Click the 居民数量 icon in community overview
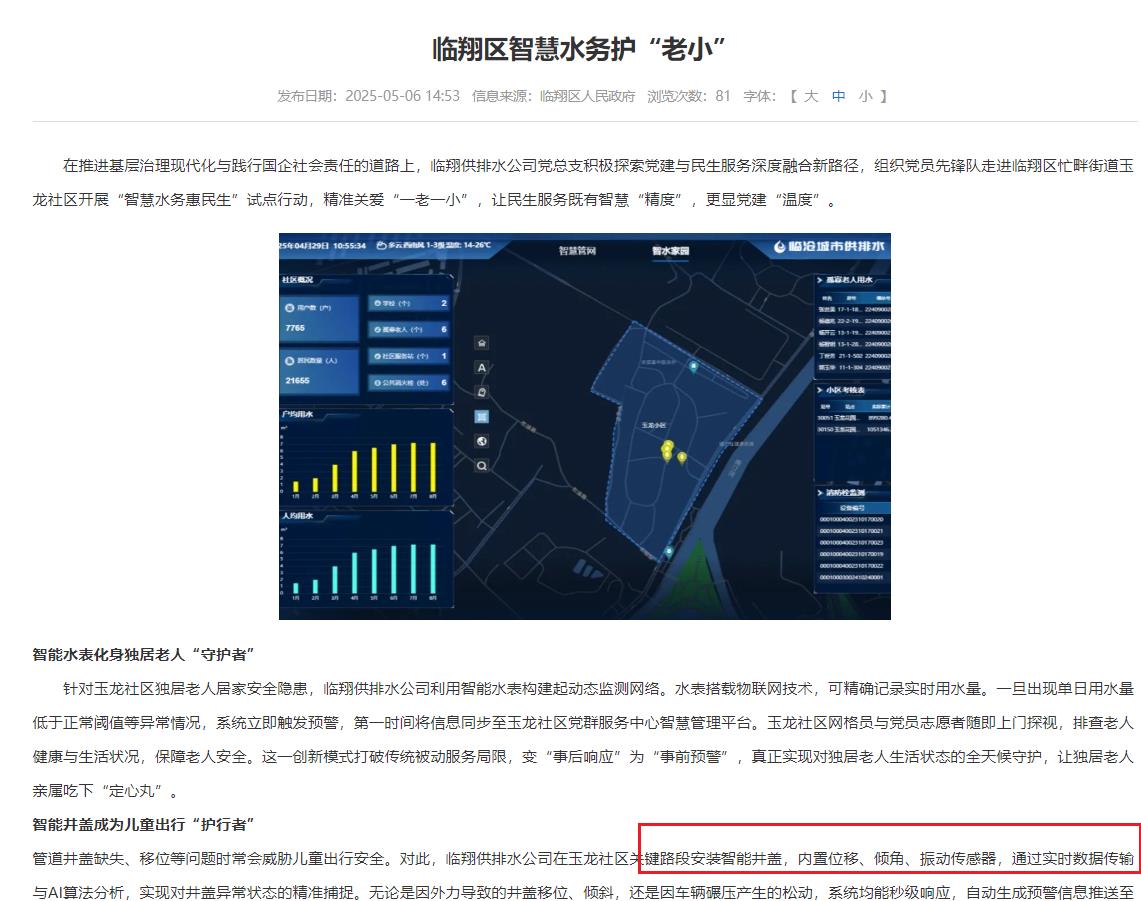1141x901 pixels. coord(289,360)
